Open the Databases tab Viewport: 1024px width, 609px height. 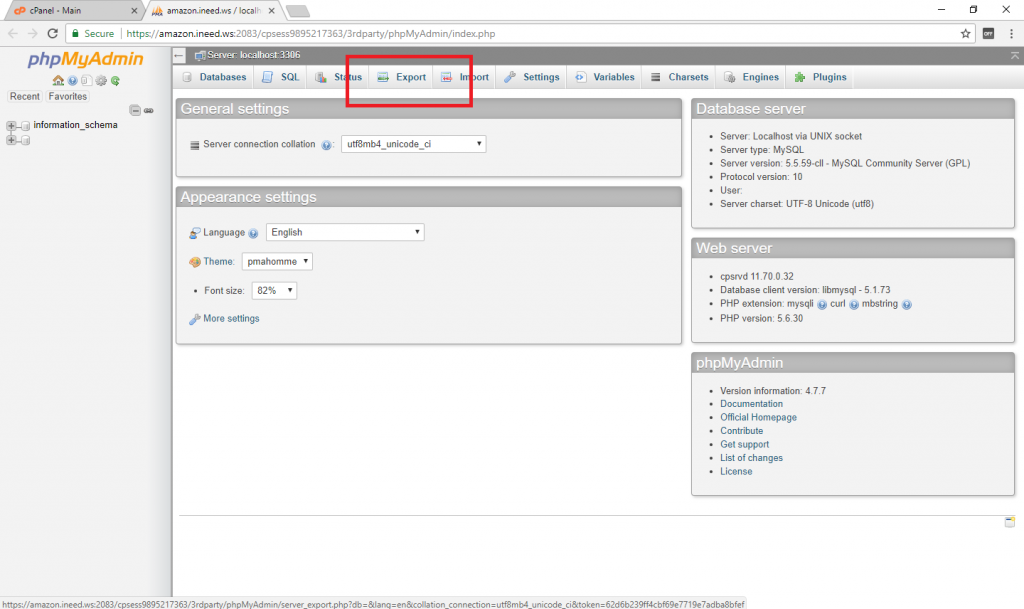[214, 77]
